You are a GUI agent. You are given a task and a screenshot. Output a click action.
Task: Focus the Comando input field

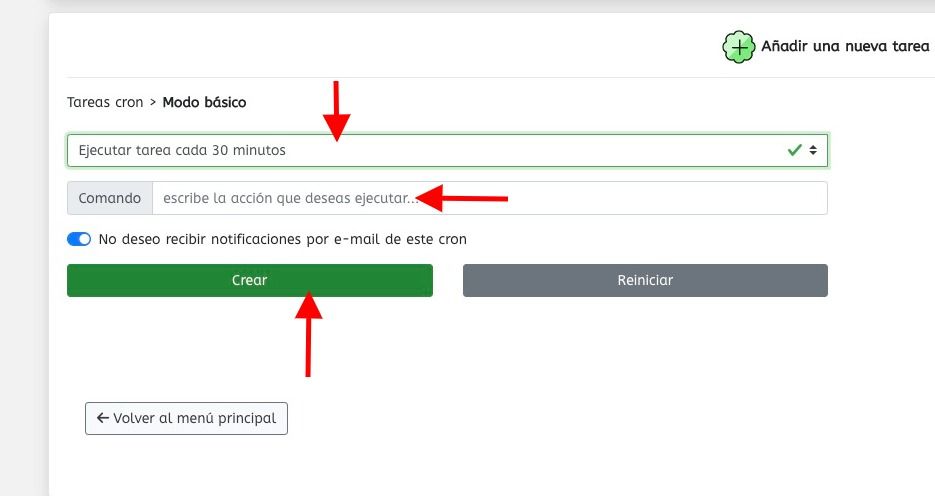coord(490,198)
